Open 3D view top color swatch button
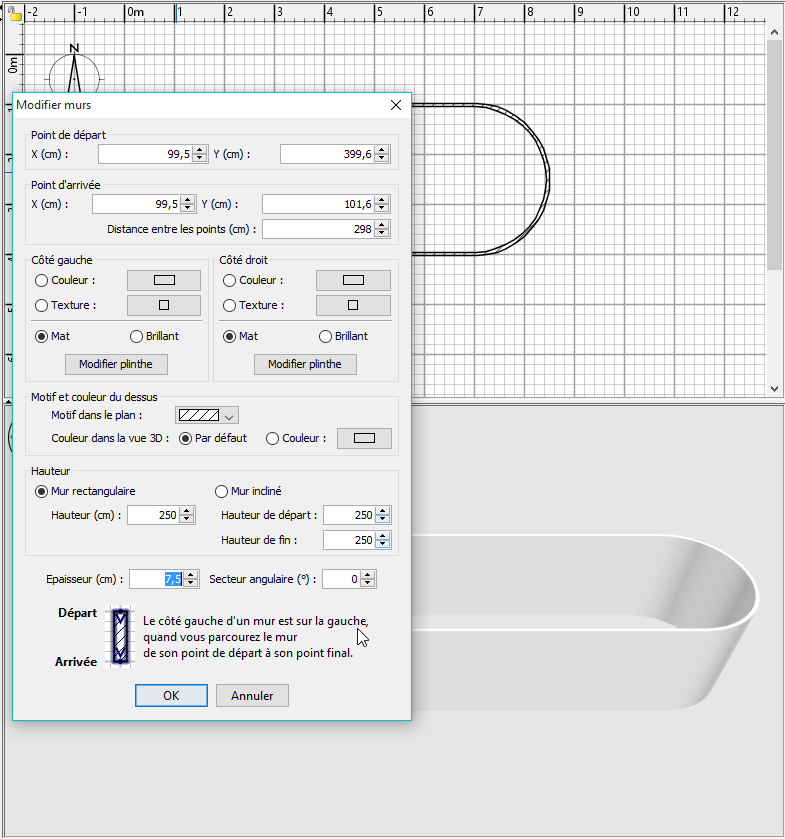 pyautogui.click(x=364, y=438)
